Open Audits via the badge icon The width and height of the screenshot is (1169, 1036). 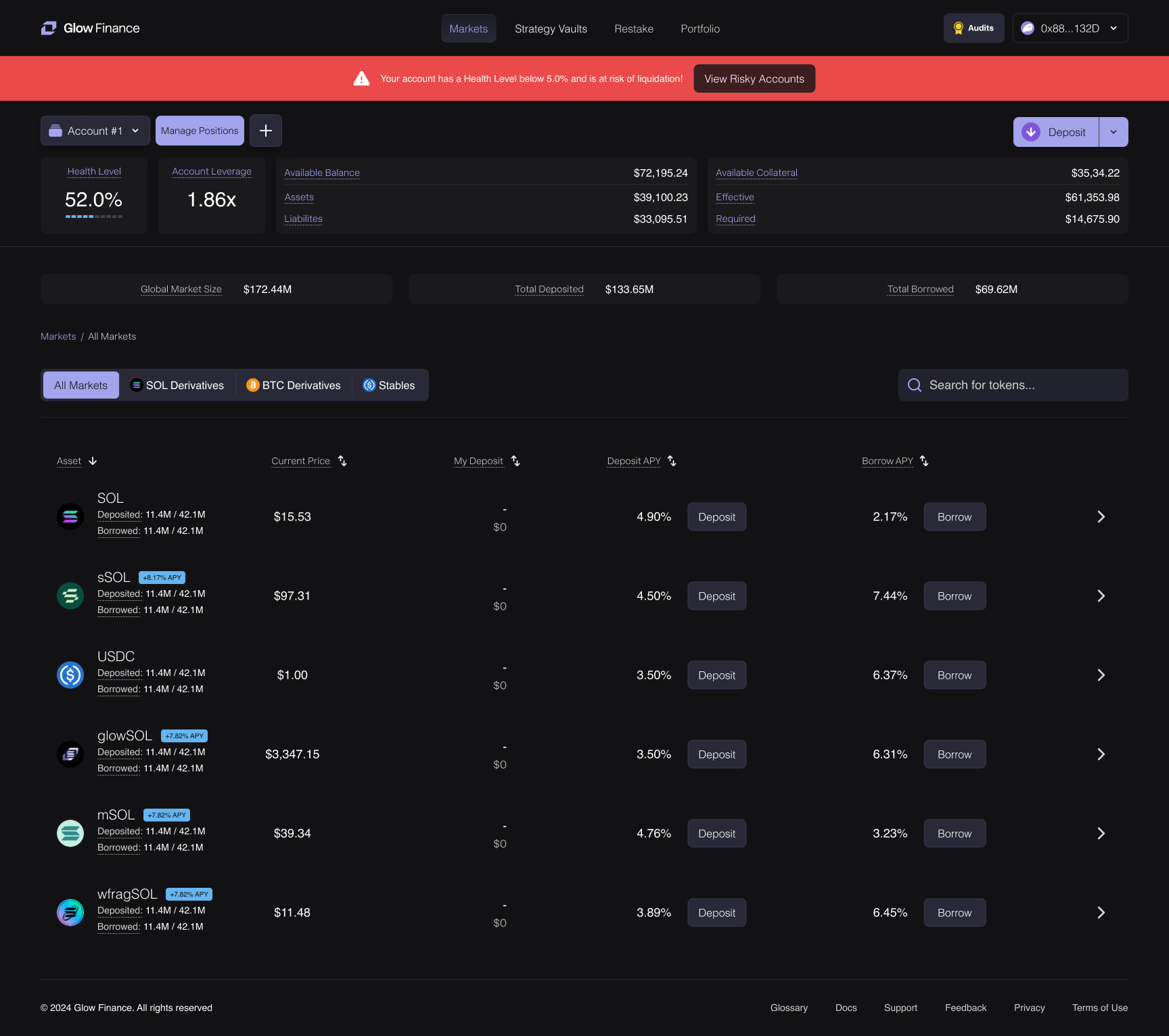point(959,28)
